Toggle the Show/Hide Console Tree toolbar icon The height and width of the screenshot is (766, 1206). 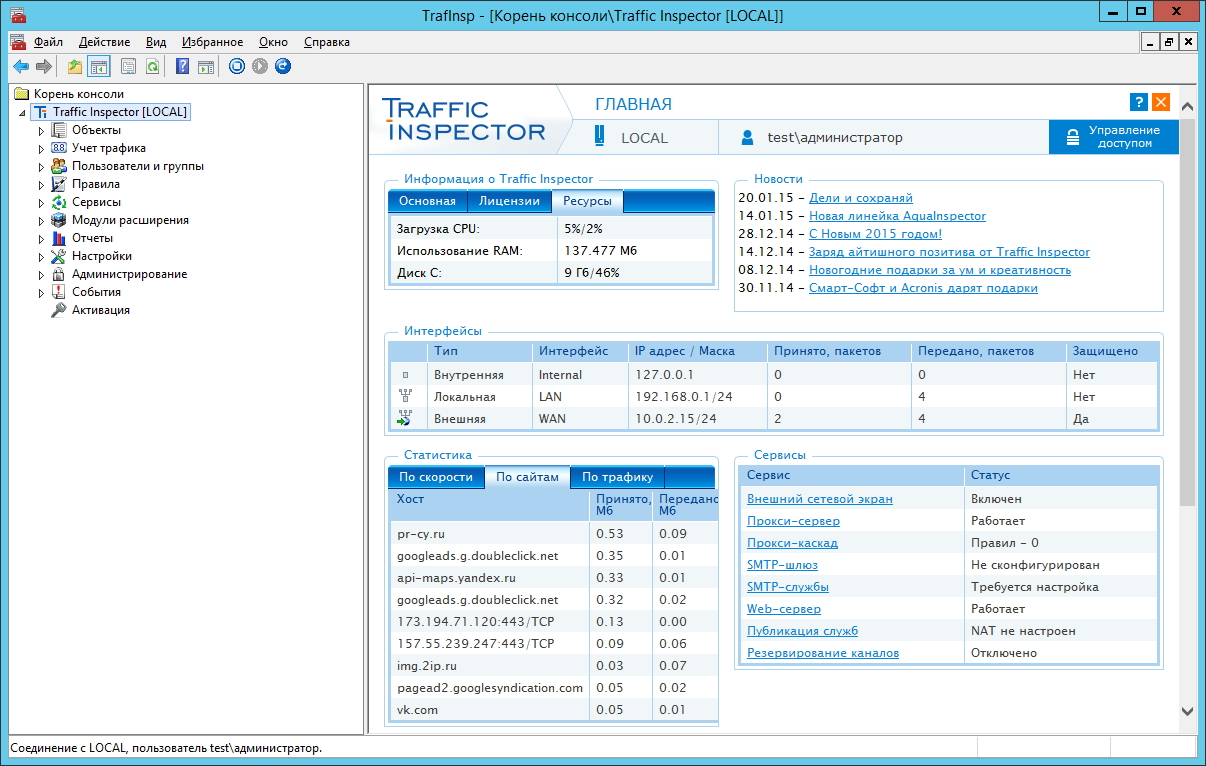coord(98,67)
